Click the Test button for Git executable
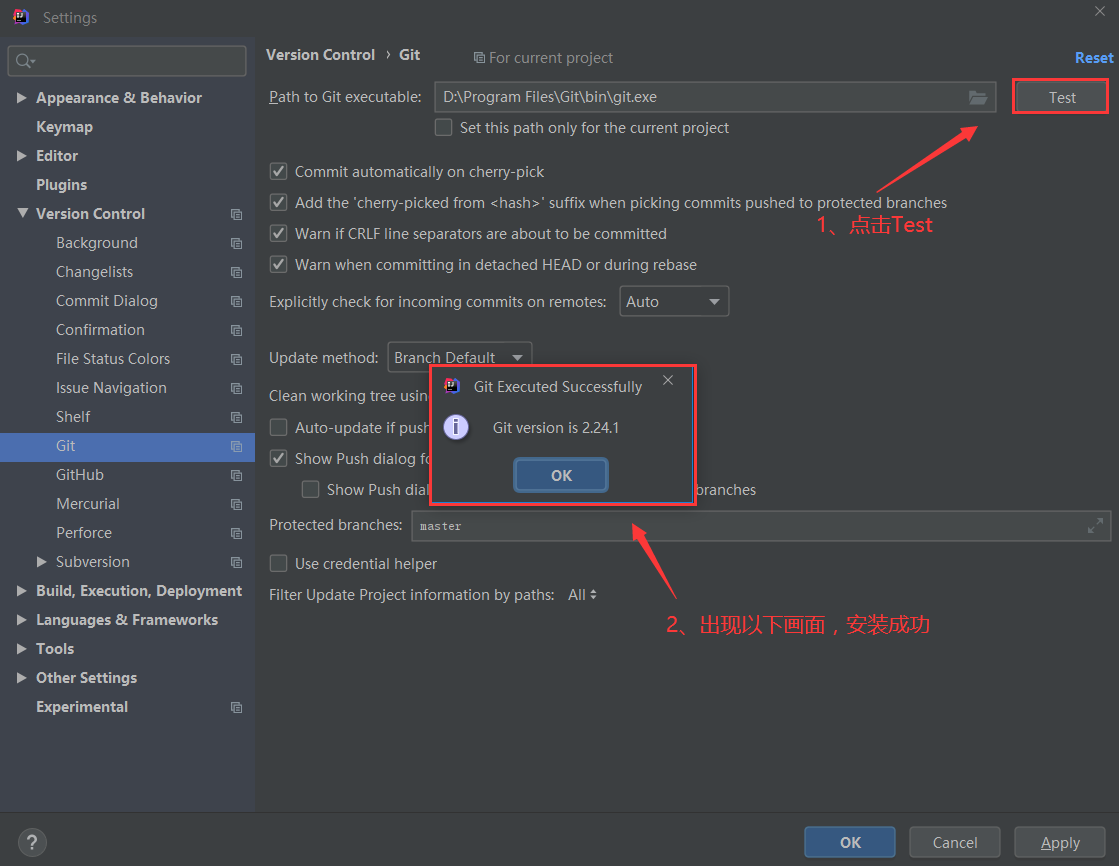This screenshot has width=1119, height=866. [1061, 97]
